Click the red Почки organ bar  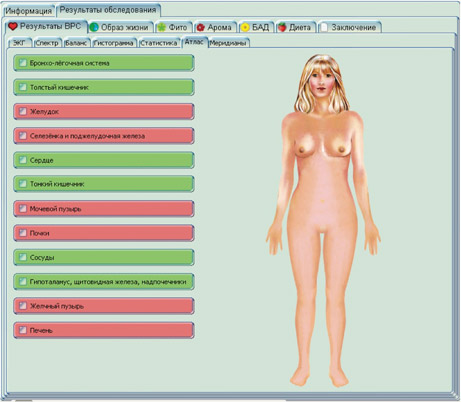tap(104, 233)
